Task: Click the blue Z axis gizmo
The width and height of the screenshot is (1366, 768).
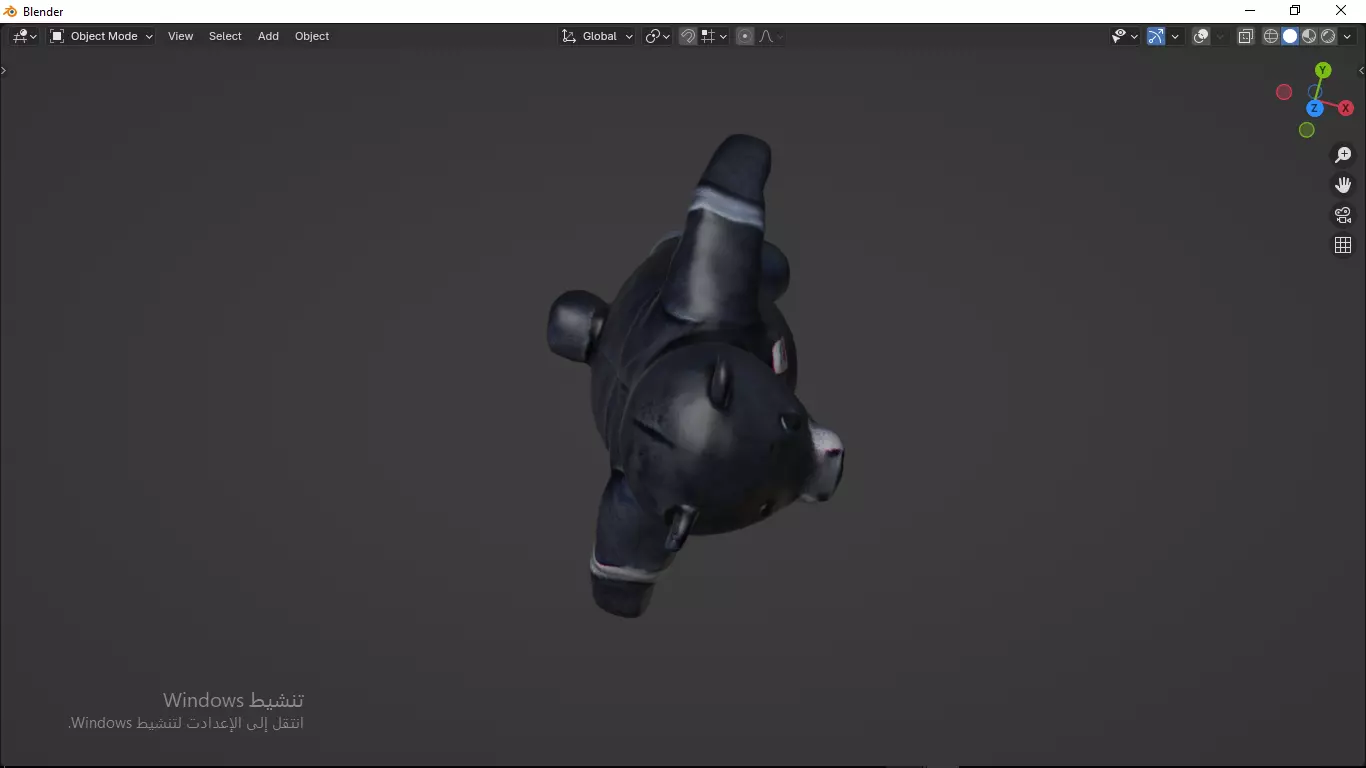Action: (x=1315, y=108)
